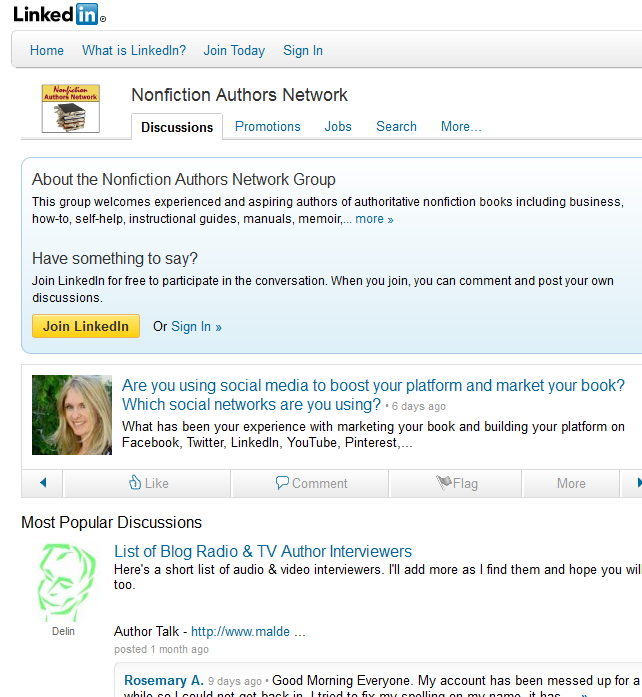Expand group description with more » link
642x697 pixels.
coord(374,219)
